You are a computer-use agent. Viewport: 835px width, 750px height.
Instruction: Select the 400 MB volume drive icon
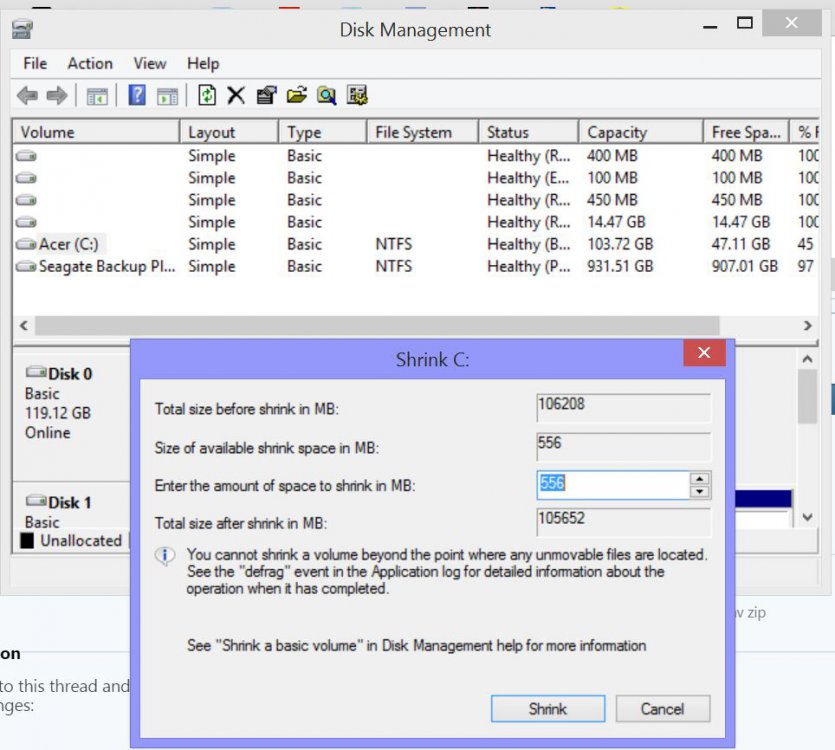(x=26, y=156)
